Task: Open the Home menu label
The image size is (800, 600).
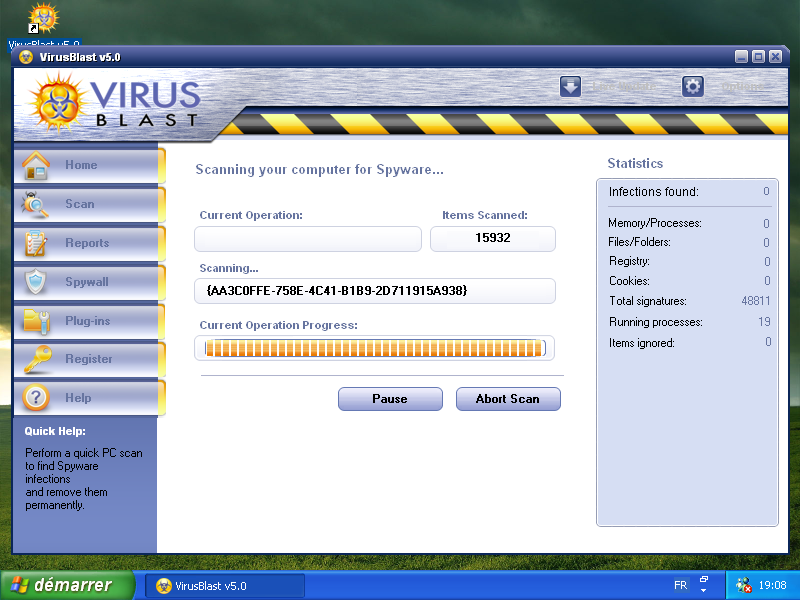Action: (x=81, y=165)
